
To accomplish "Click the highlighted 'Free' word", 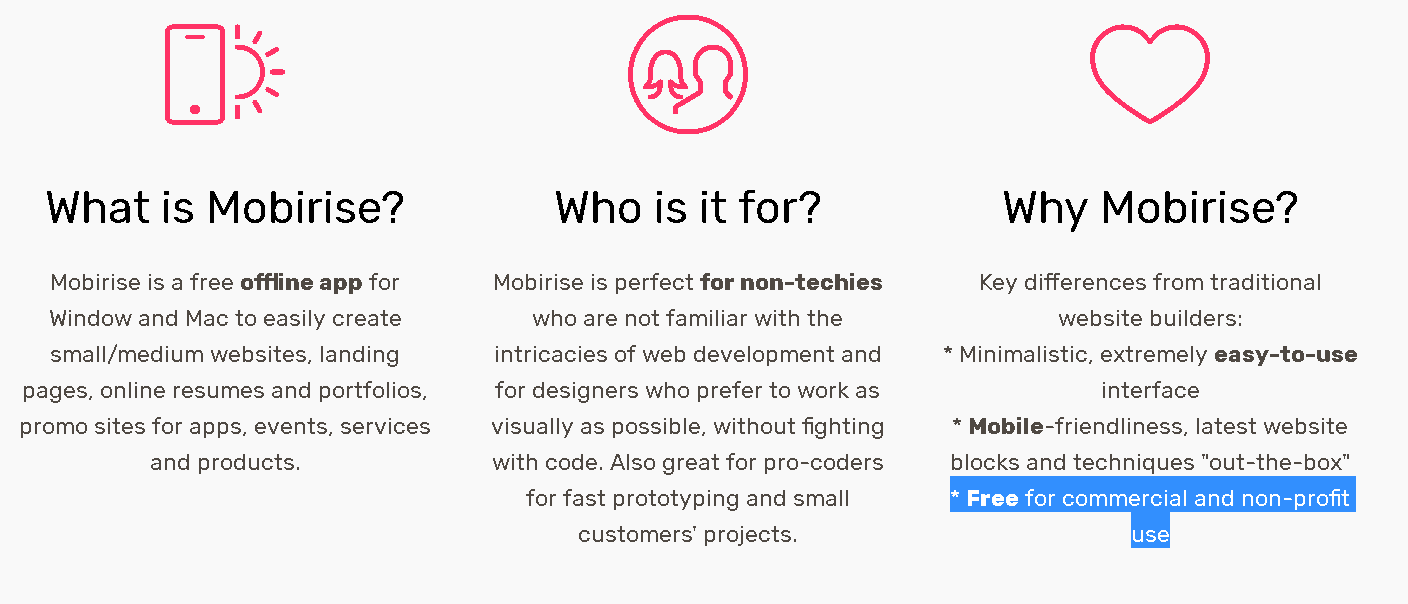I will click(x=992, y=499).
